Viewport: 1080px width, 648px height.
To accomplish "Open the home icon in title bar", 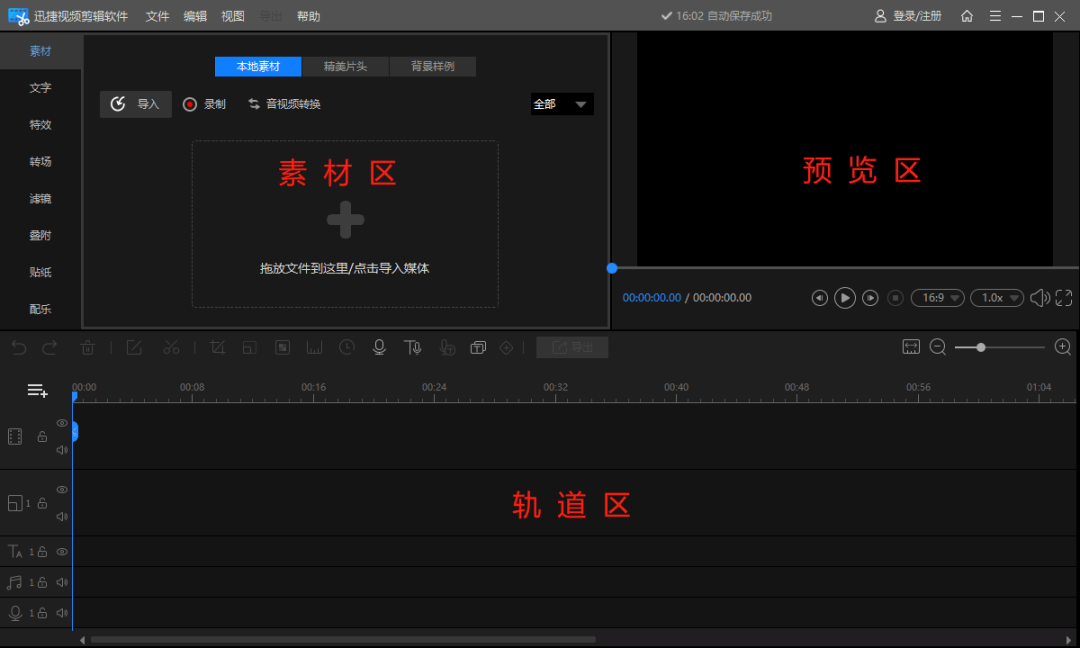I will [x=967, y=16].
